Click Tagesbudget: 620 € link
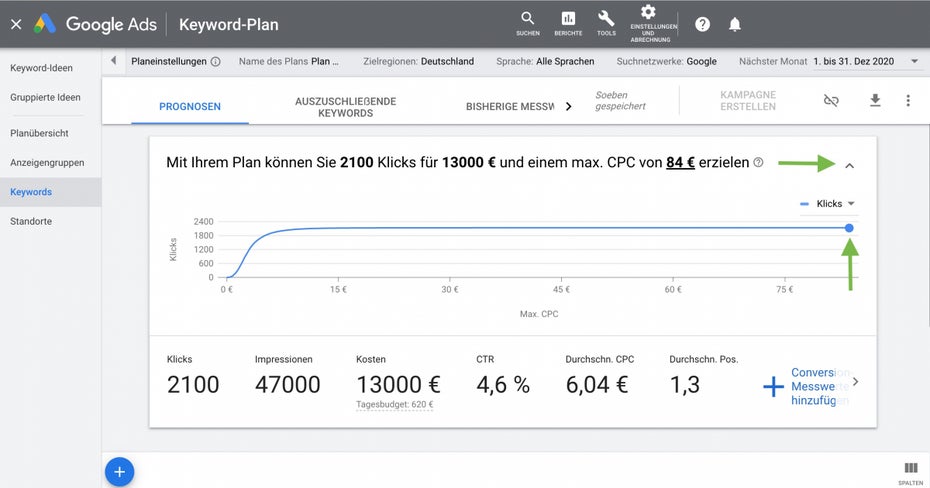930x488 pixels. (394, 404)
